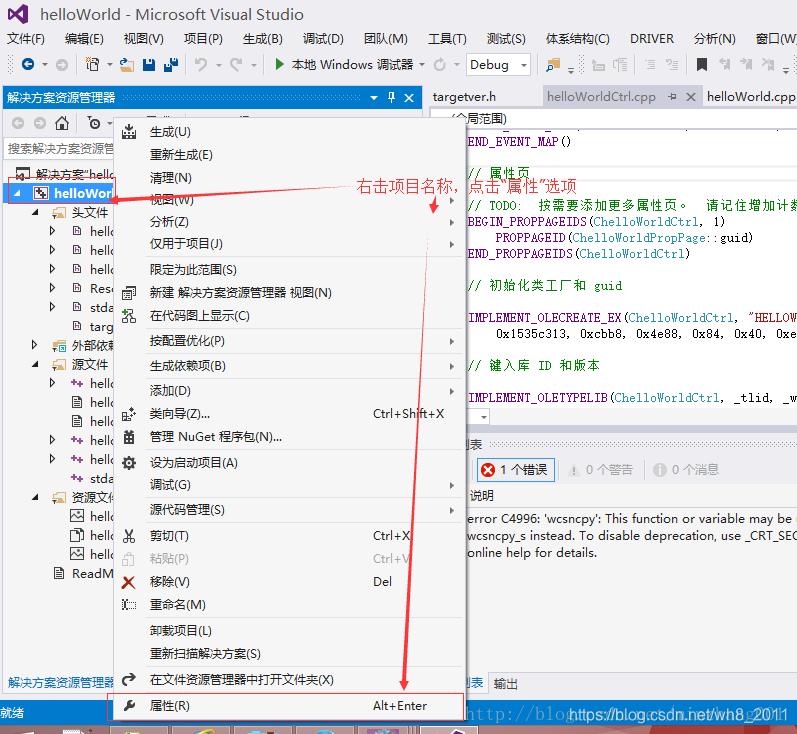
Task: Open the 分析(Z) submenu
Action: click(x=289, y=222)
